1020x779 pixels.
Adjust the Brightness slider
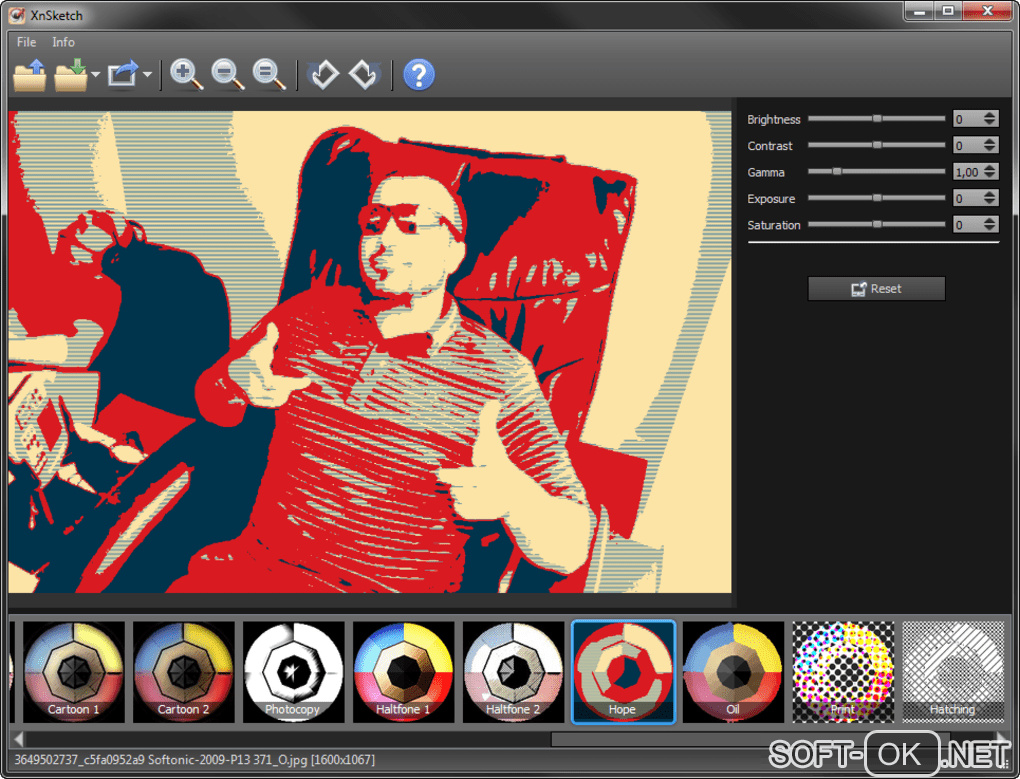(876, 118)
